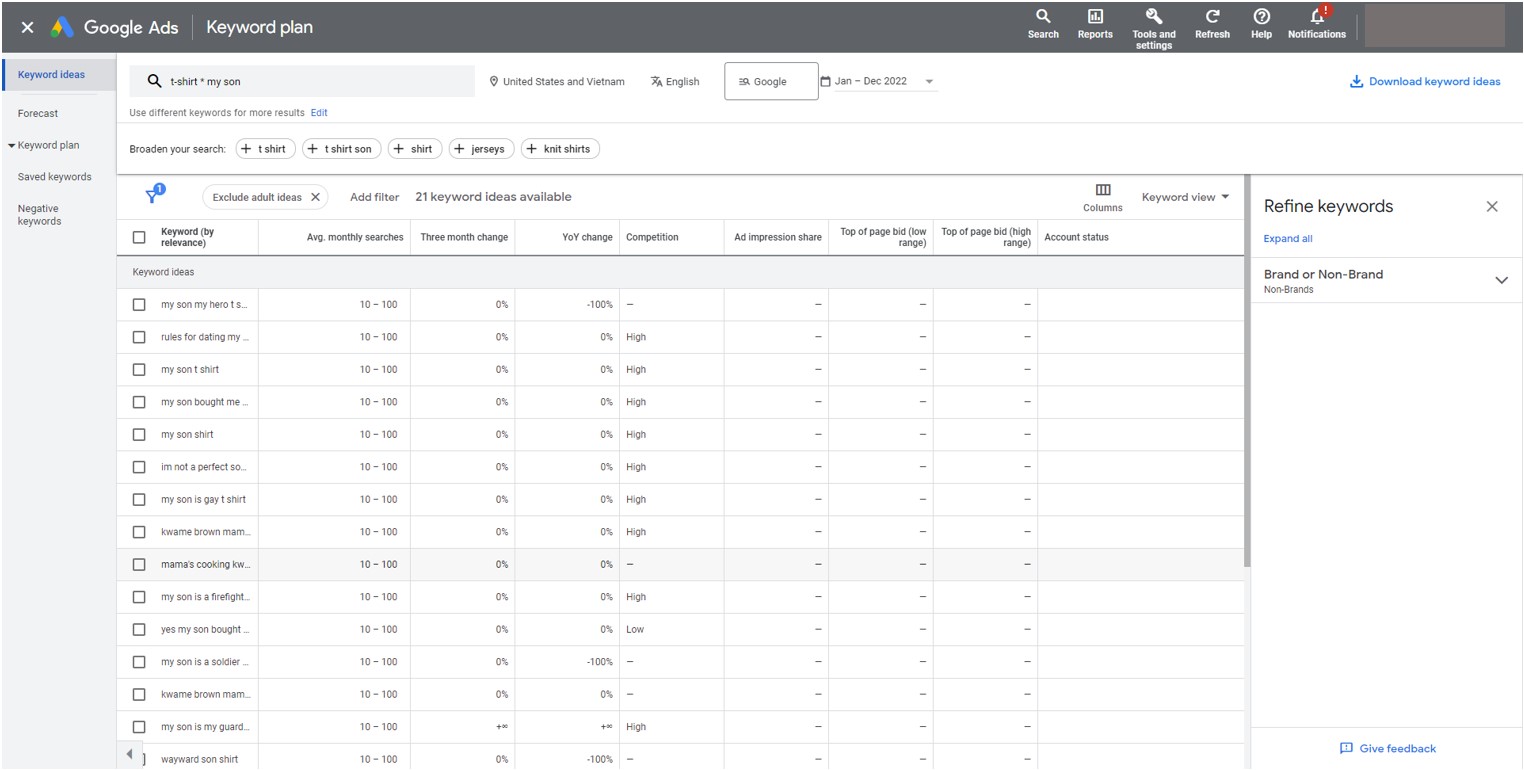1524x770 pixels.
Task: Close the Refine keywords panel
Action: (1492, 206)
